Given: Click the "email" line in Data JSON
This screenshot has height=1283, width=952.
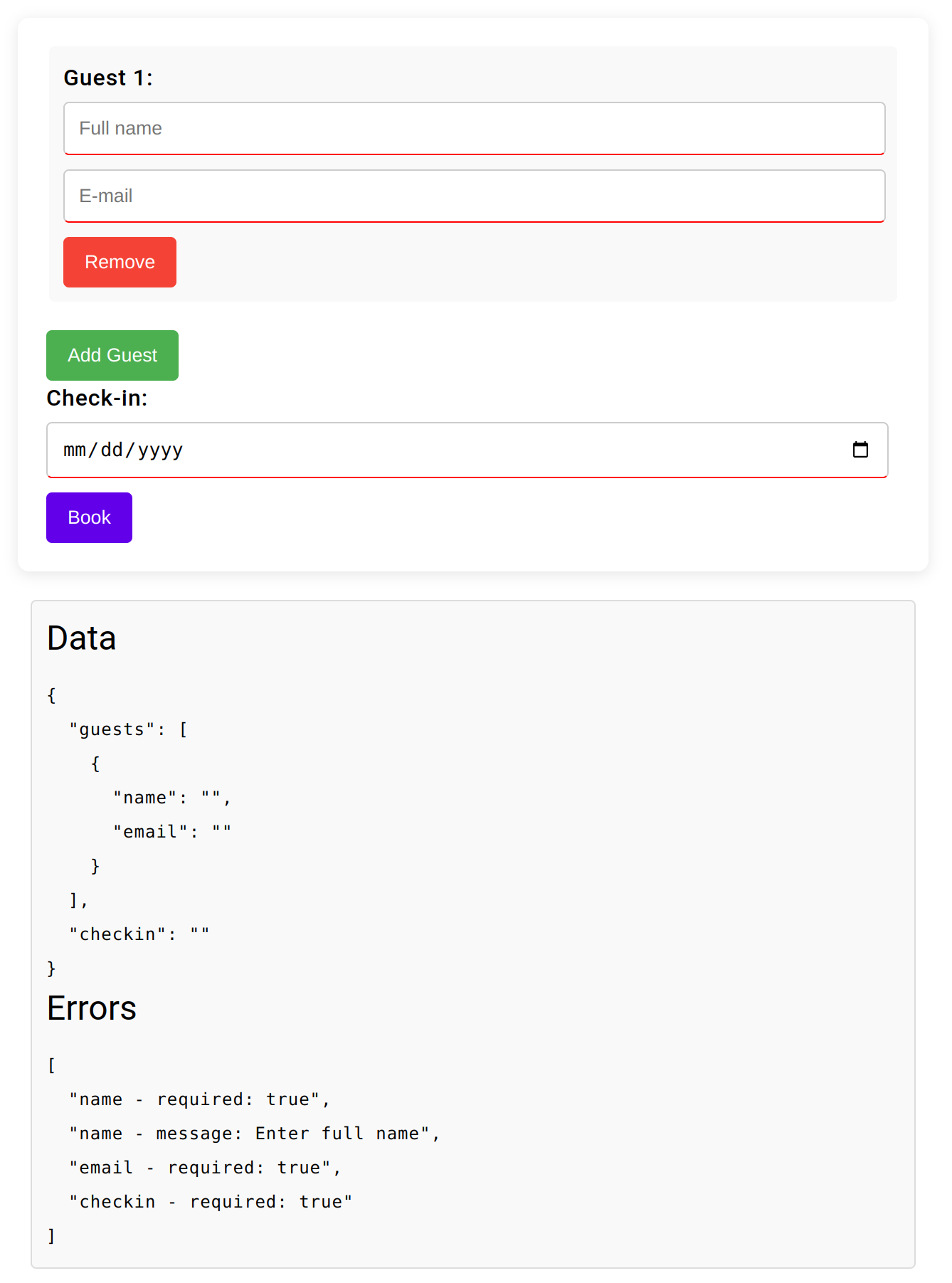Looking at the screenshot, I should click(171, 832).
